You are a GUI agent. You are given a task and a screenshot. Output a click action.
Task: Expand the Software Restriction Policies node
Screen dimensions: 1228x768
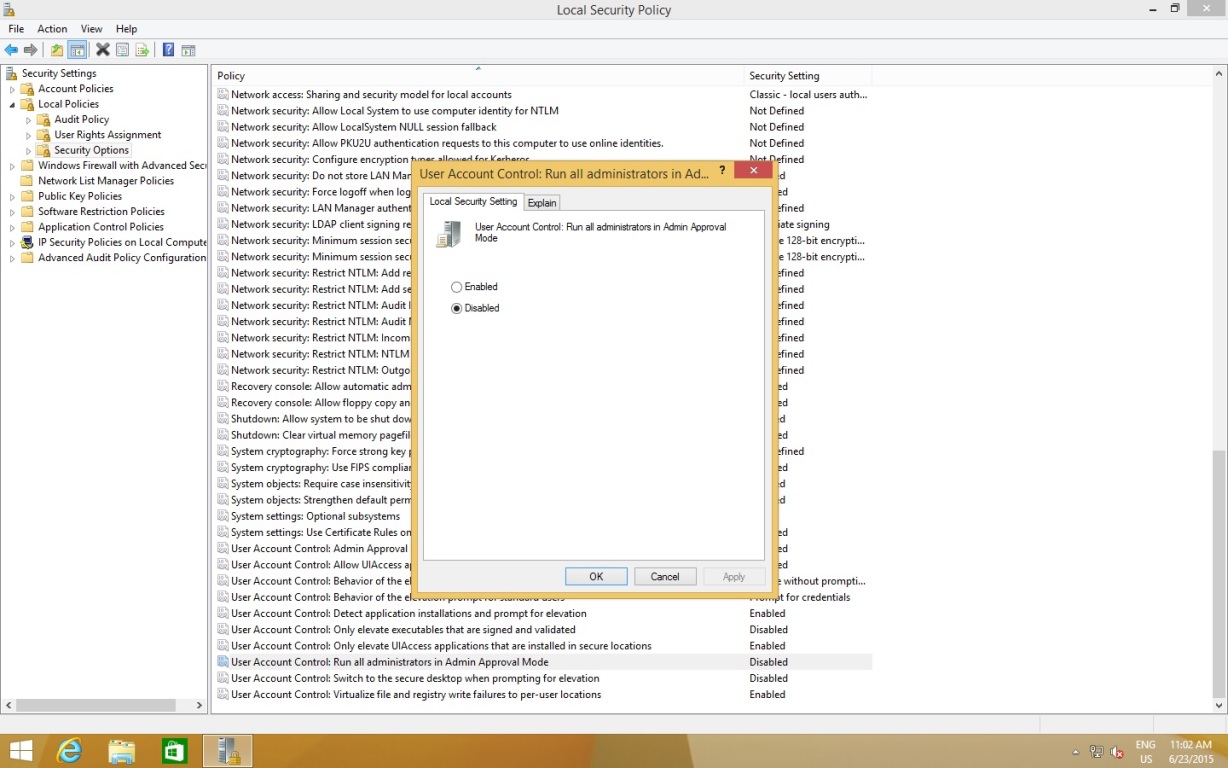tap(12, 212)
